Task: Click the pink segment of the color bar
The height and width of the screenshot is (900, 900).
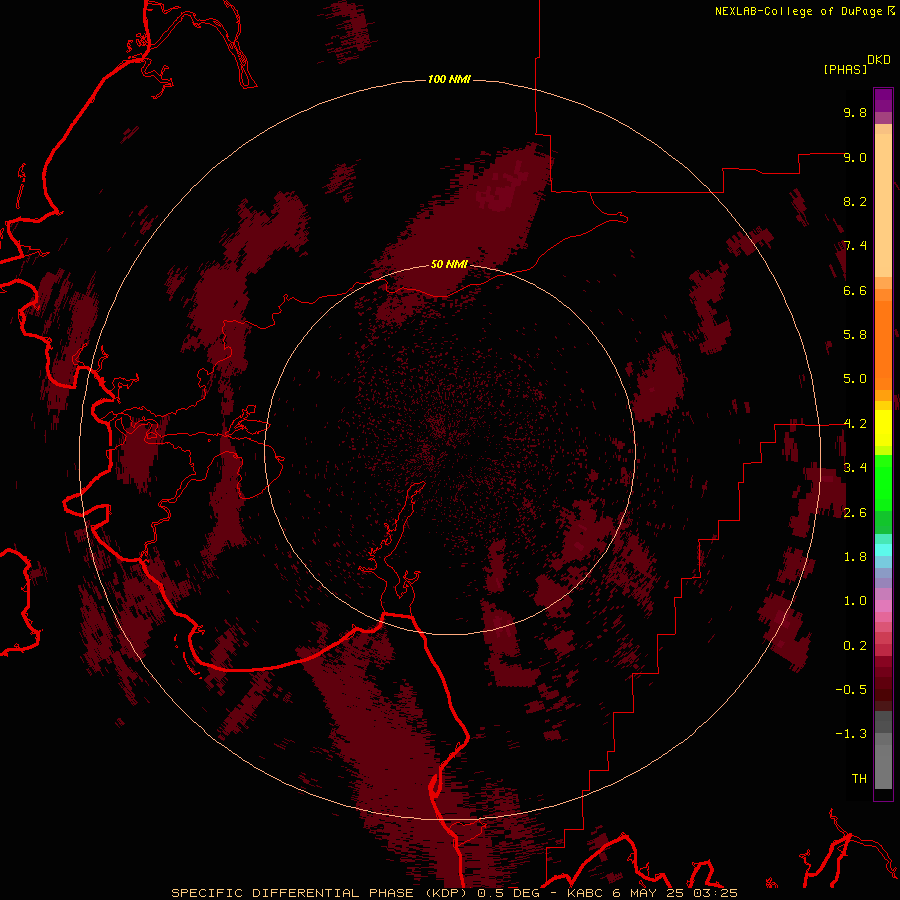Action: [x=883, y=606]
